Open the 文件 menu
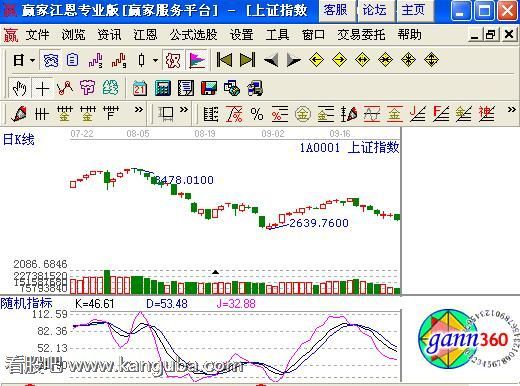 37,35
